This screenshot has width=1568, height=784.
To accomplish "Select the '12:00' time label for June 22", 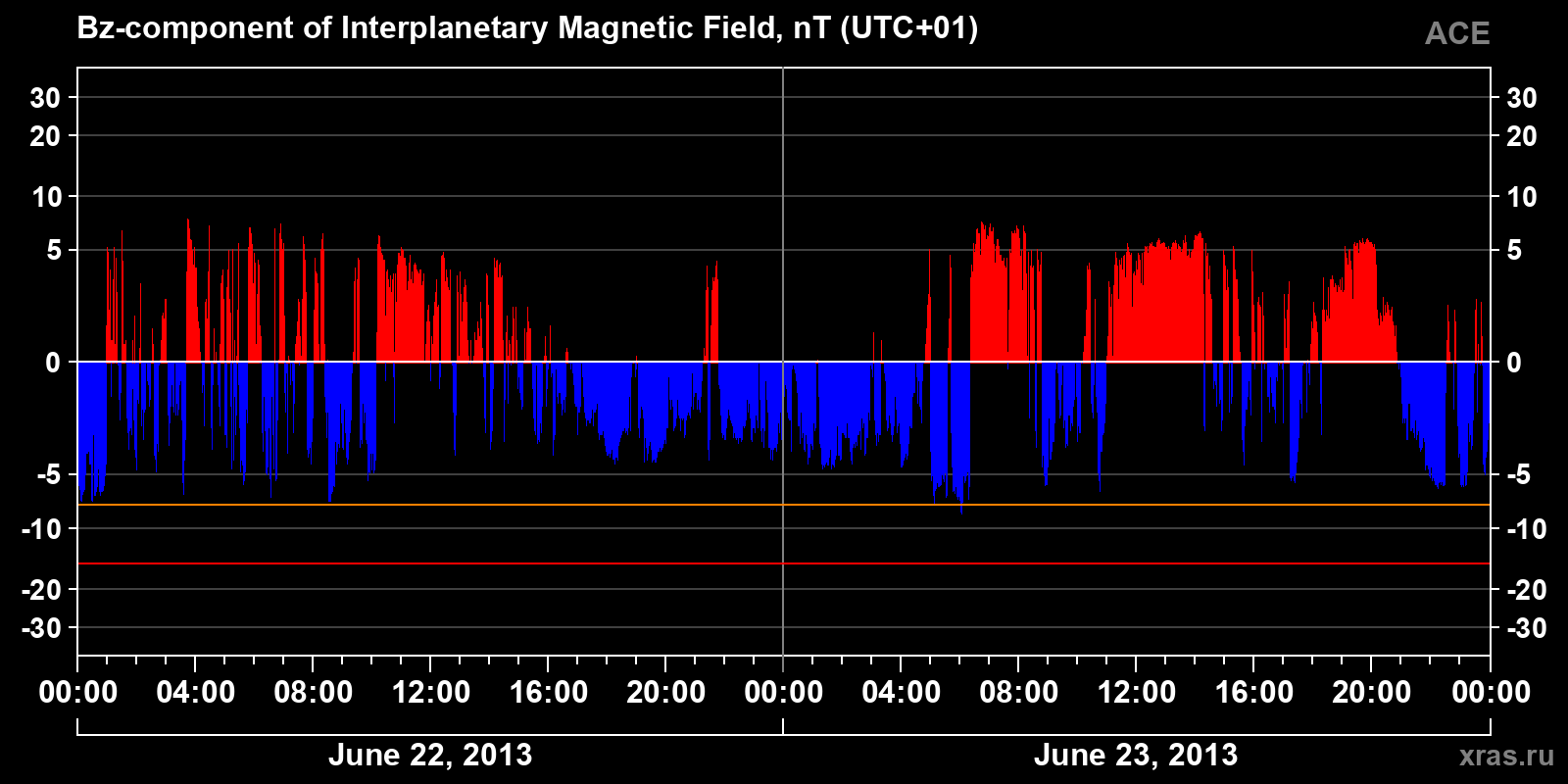I will click(x=431, y=693).
